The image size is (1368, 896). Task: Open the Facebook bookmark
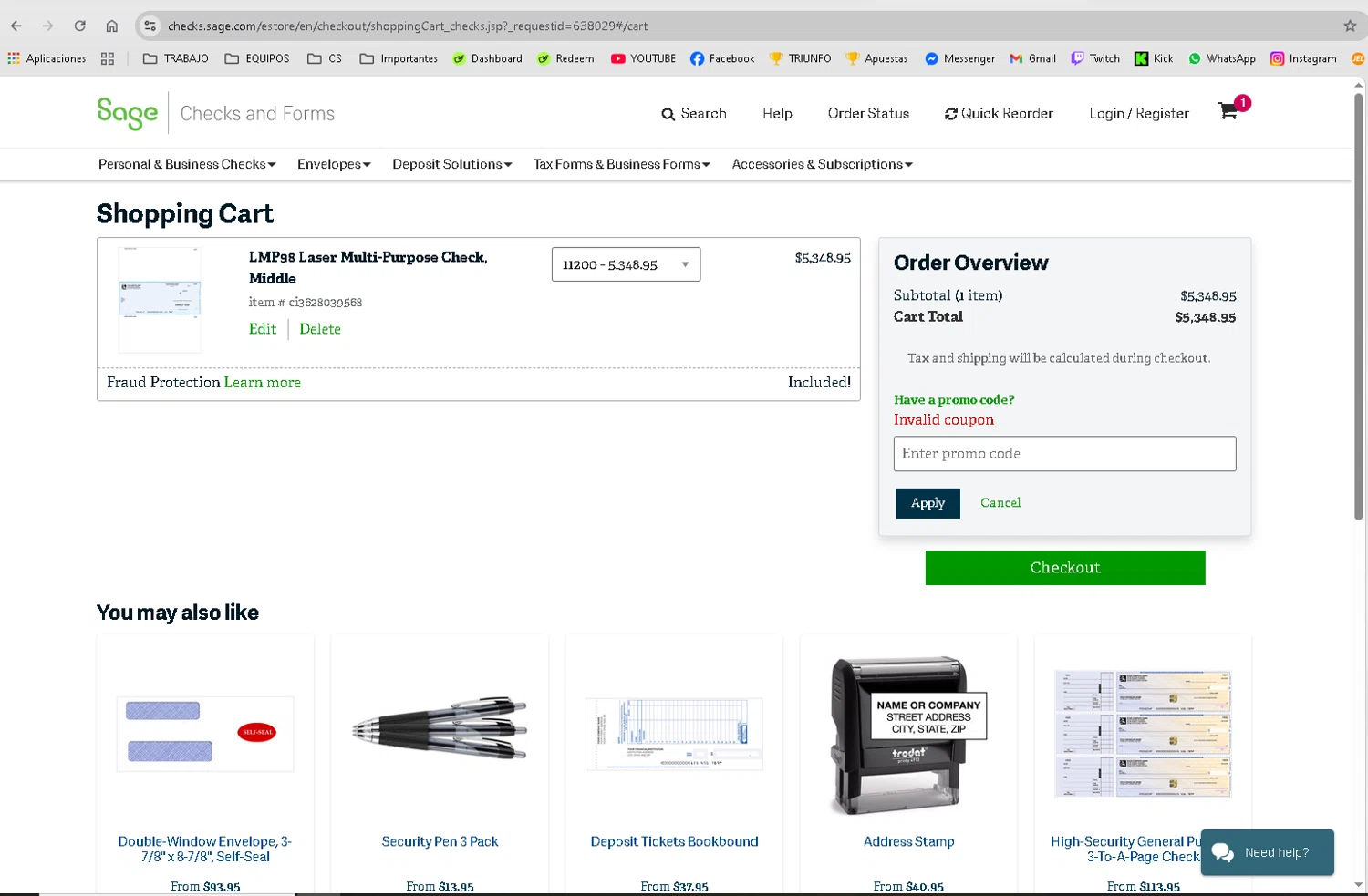722,58
